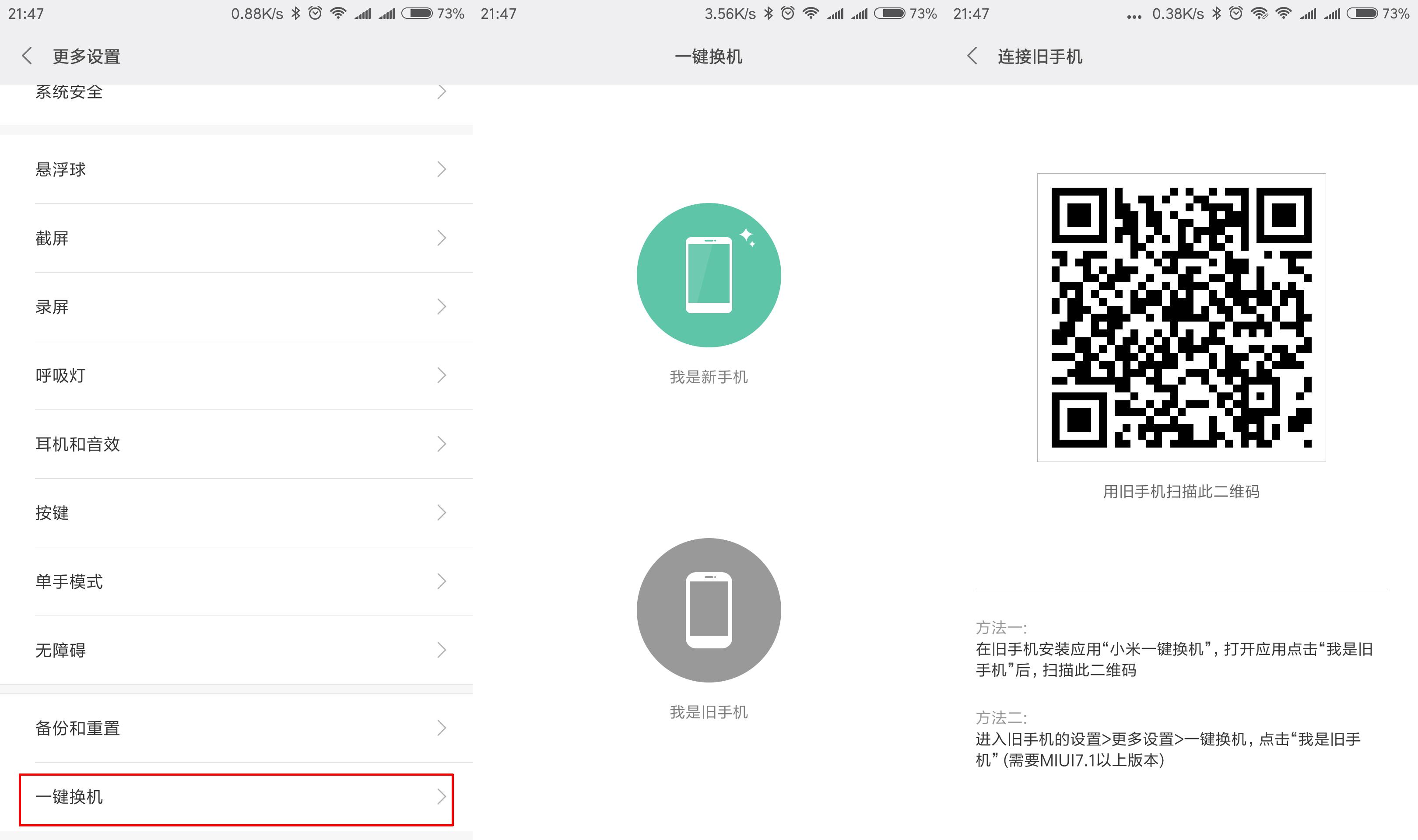Tap chevron on 悬浮球 row
Screen dimensions: 1418x840
[x=442, y=169]
